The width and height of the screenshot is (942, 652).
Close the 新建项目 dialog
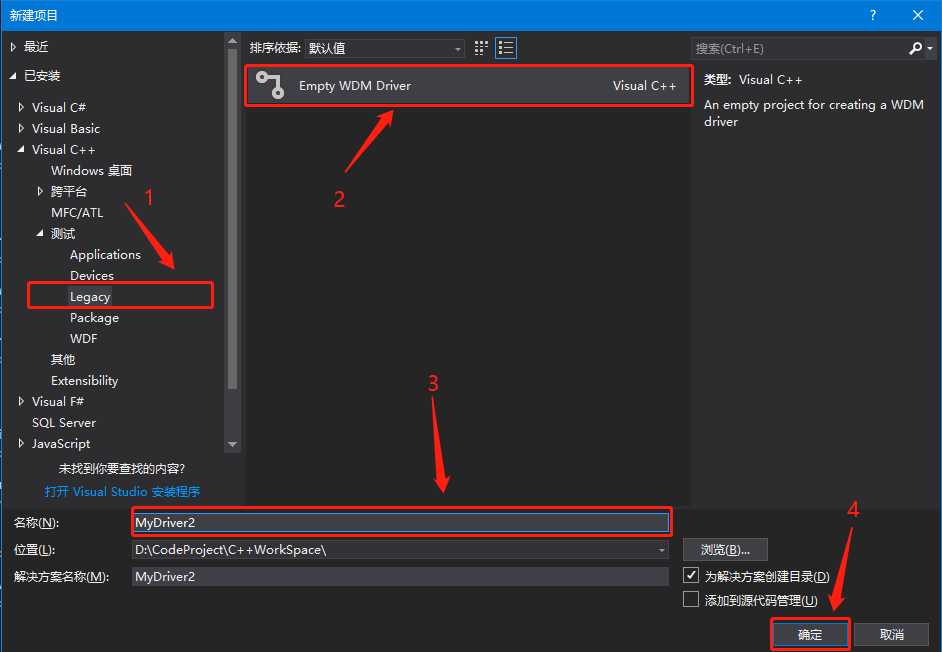tap(917, 15)
